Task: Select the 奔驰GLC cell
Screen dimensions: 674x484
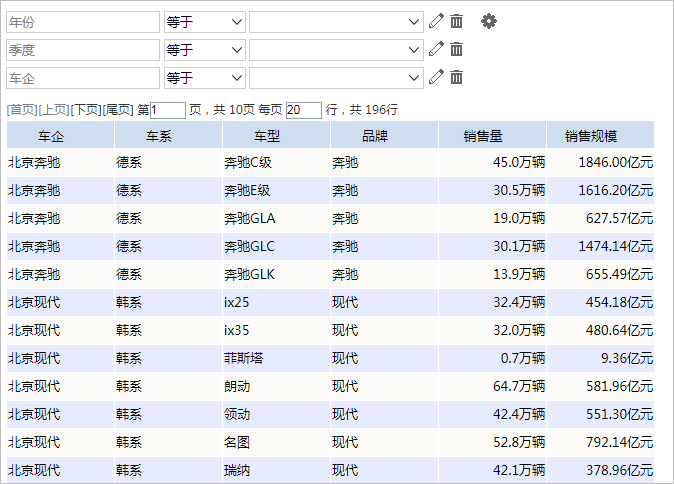Action: (x=276, y=246)
